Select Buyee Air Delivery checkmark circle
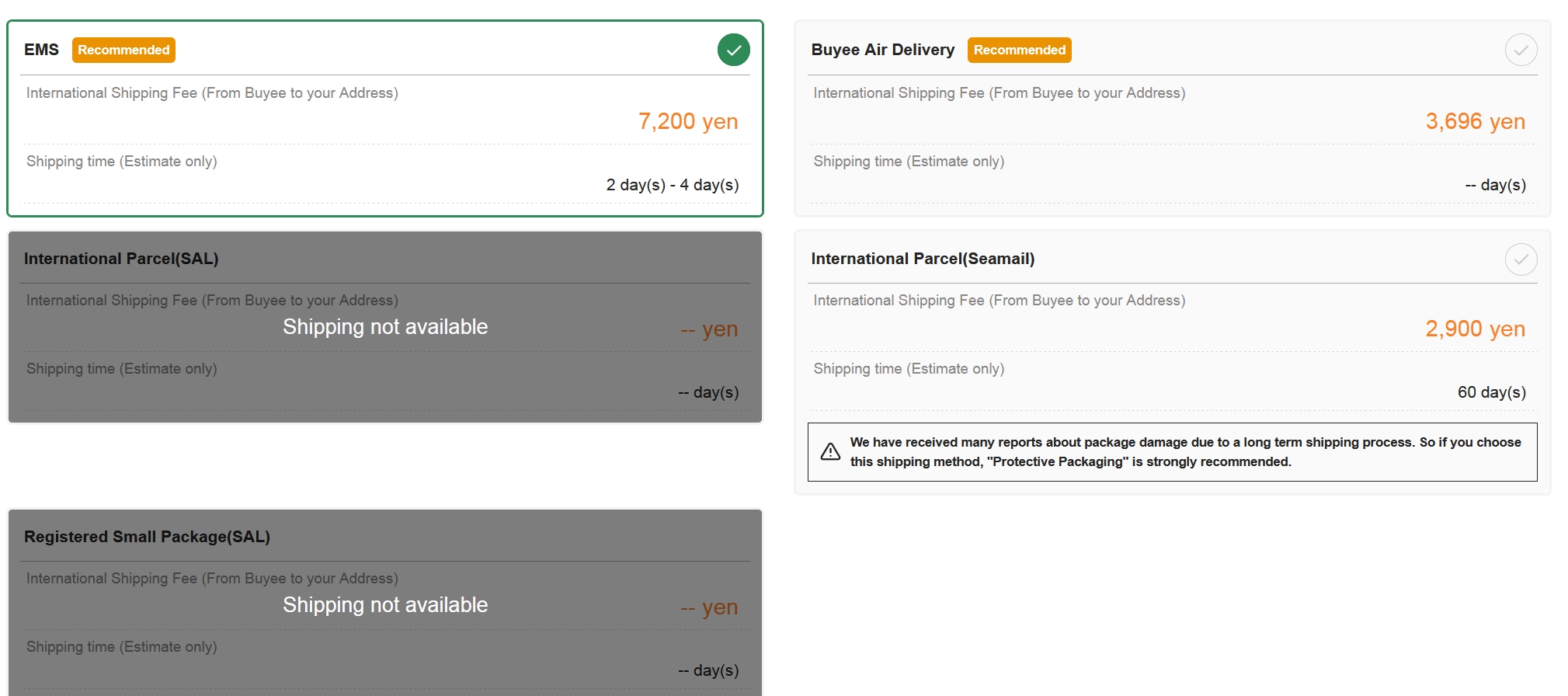Image resolution: width=1568 pixels, height=696 pixels. [1521, 50]
